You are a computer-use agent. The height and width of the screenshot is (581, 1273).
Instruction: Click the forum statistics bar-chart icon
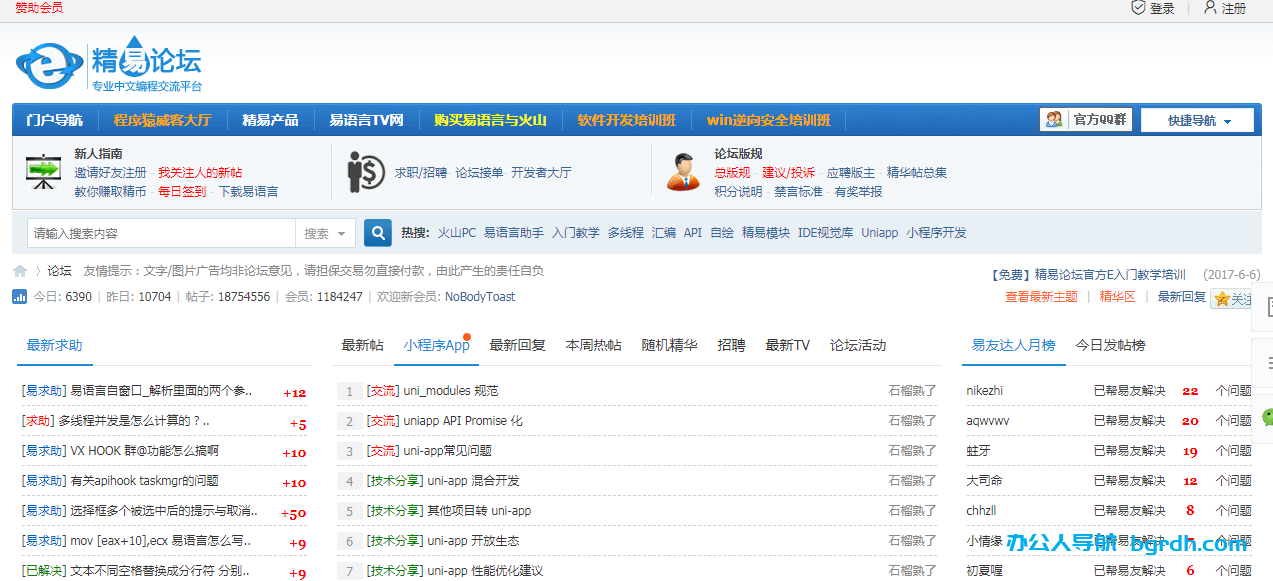(19, 297)
